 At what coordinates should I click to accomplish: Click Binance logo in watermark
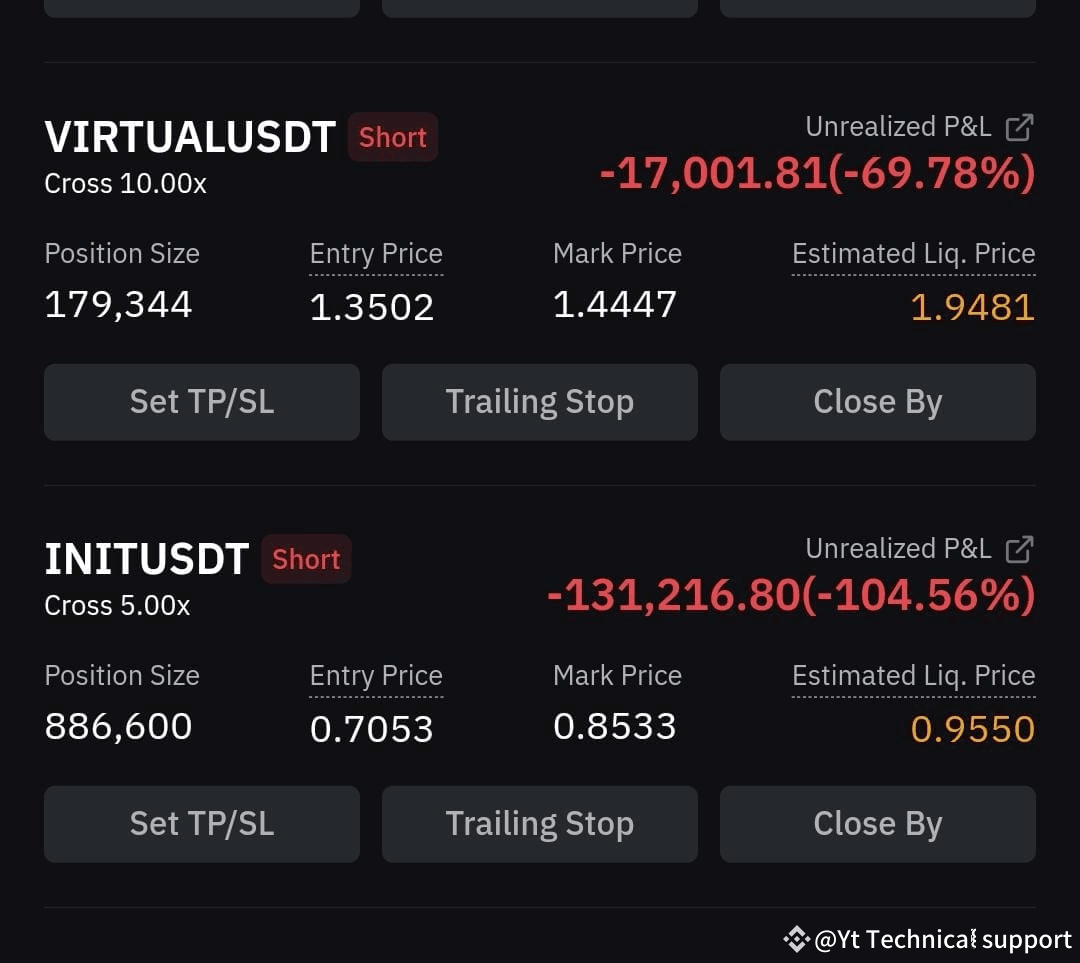[x=796, y=939]
